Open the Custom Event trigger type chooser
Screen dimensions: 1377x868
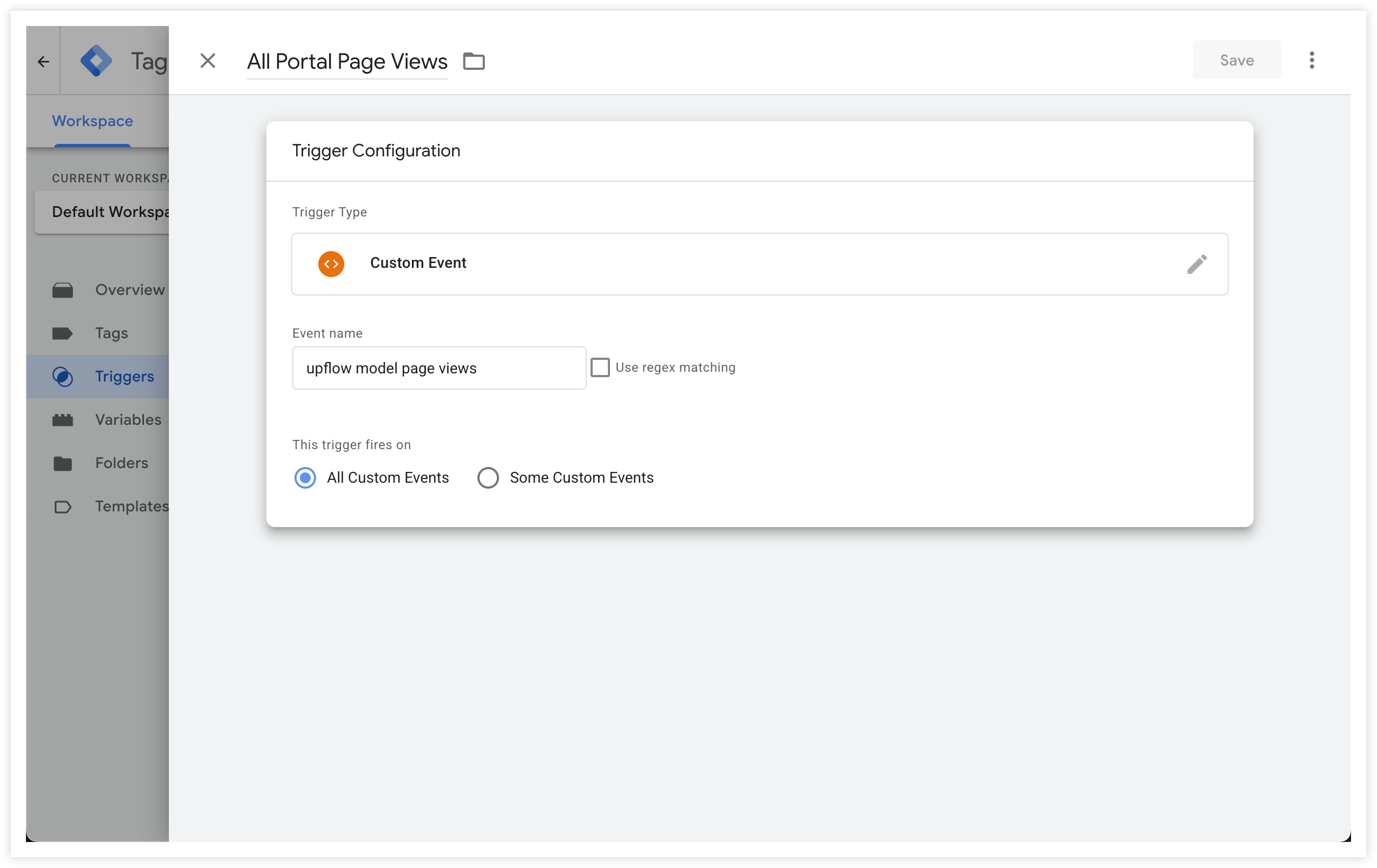[759, 264]
